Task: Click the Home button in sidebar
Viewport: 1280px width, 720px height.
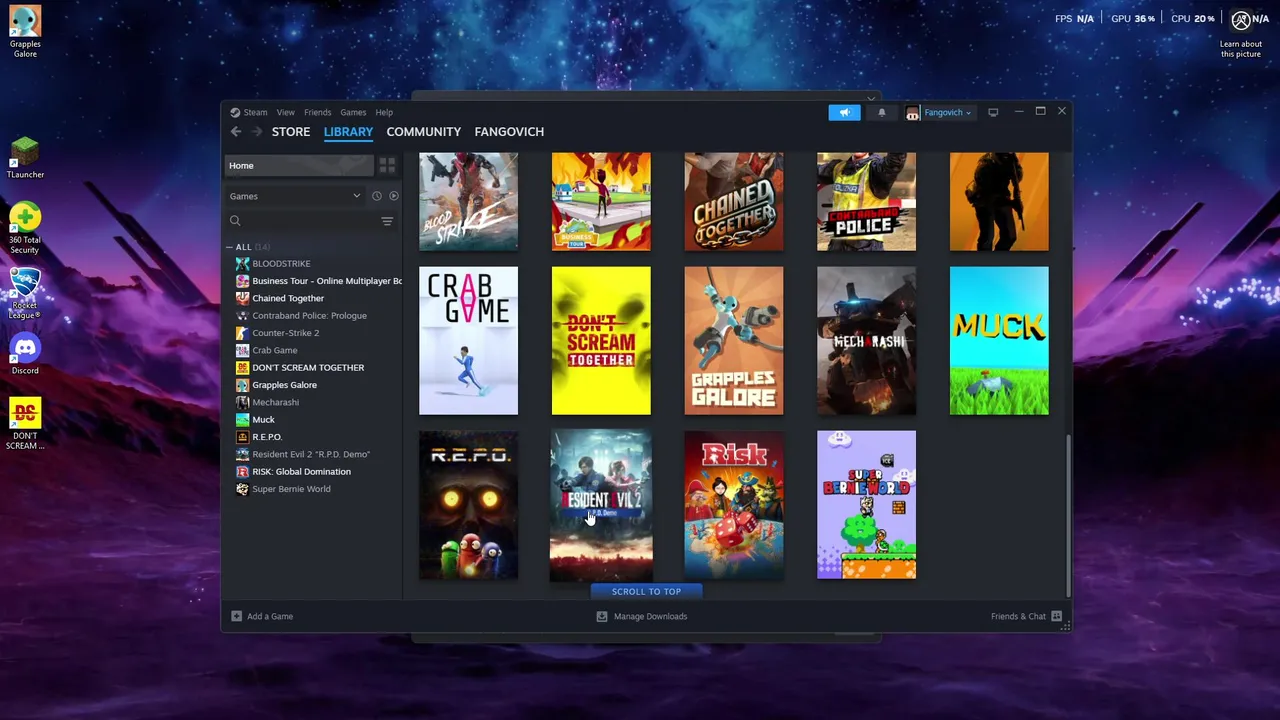Action: click(x=299, y=165)
